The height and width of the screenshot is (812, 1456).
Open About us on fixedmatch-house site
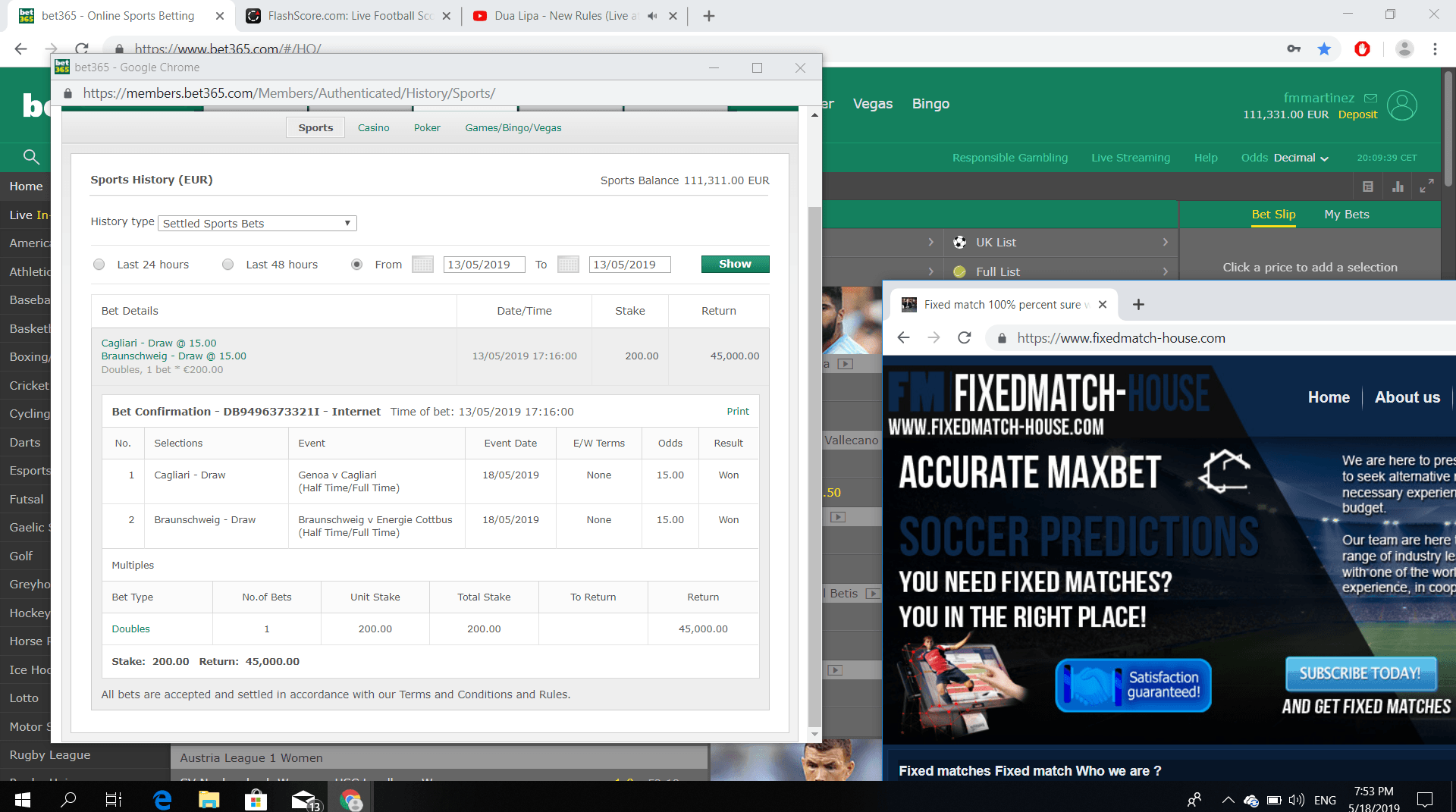point(1407,397)
